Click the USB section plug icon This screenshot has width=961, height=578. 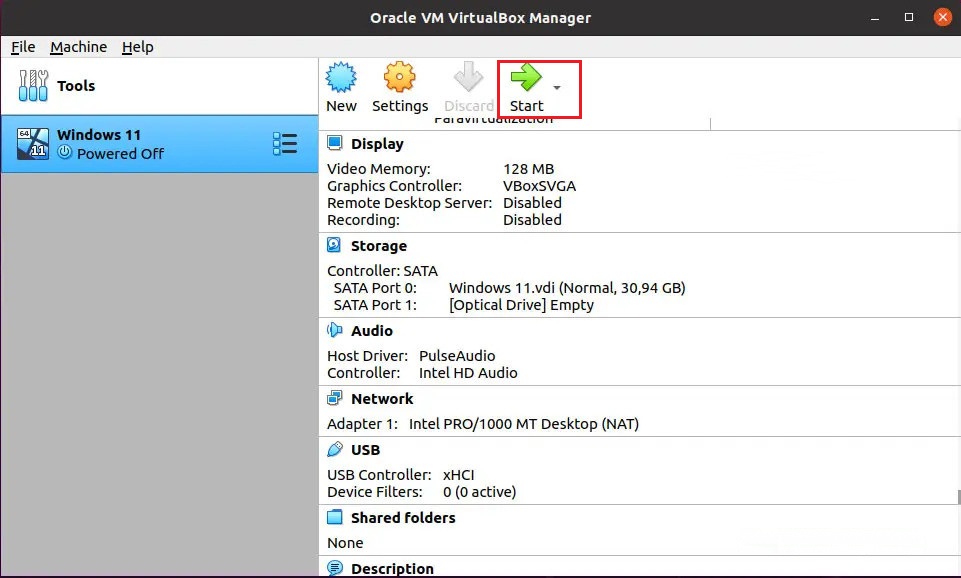point(335,450)
